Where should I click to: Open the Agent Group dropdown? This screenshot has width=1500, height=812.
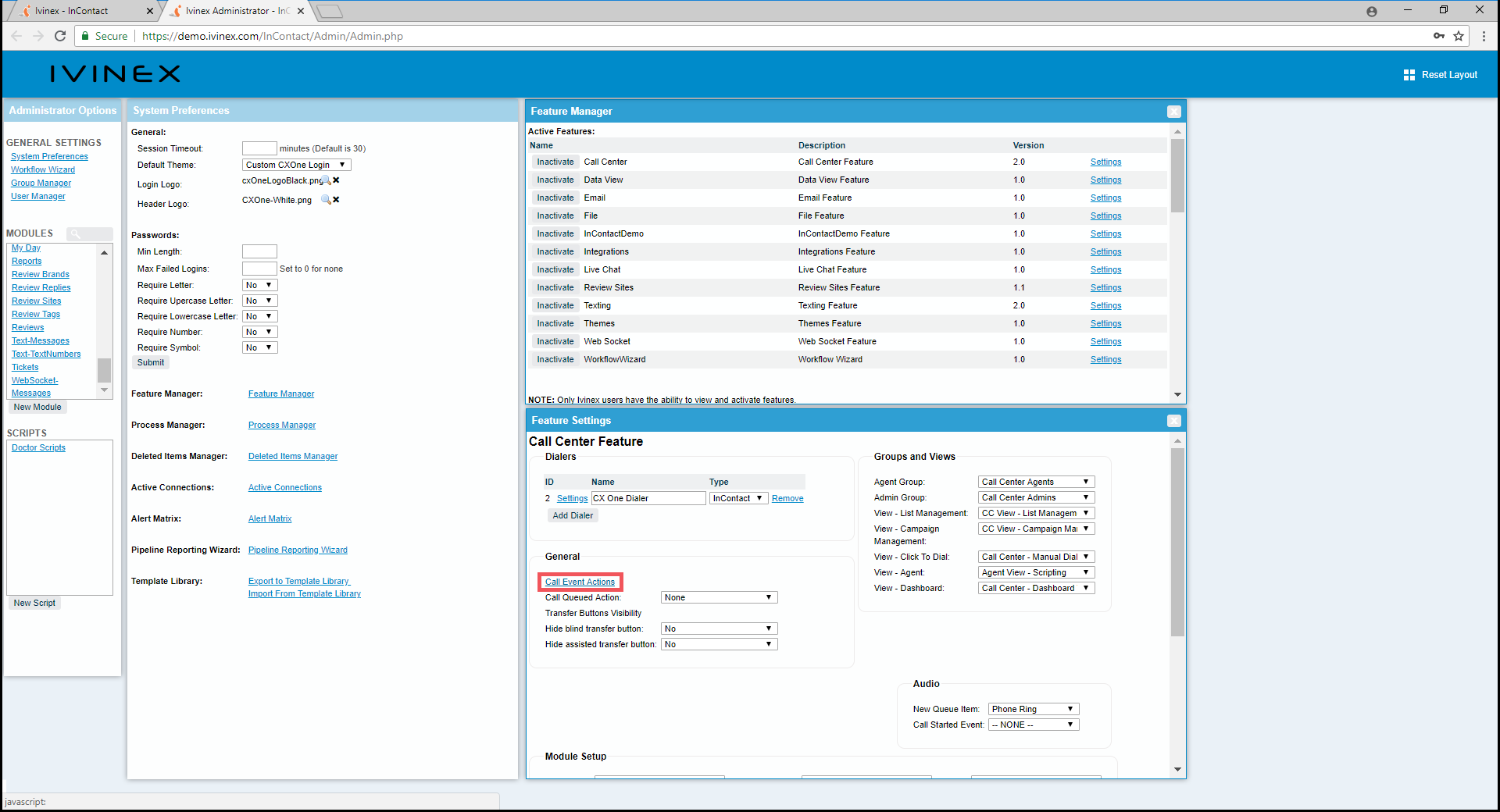click(1036, 482)
